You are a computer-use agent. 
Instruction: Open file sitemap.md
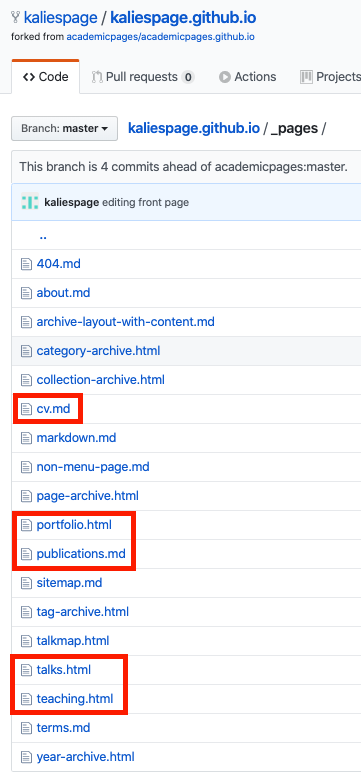pyautogui.click(x=69, y=583)
